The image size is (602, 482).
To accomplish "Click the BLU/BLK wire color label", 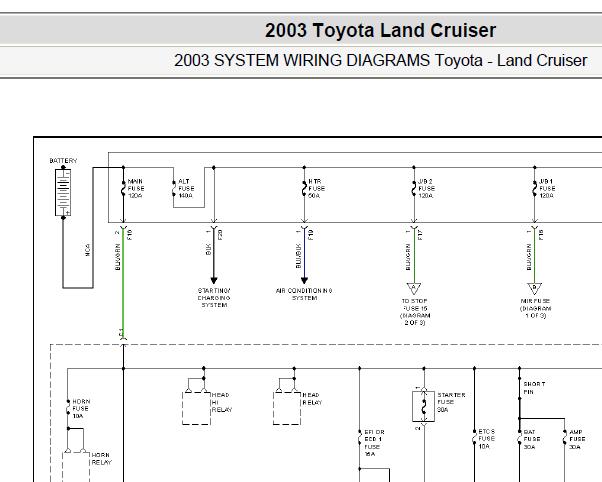I will [x=298, y=256].
